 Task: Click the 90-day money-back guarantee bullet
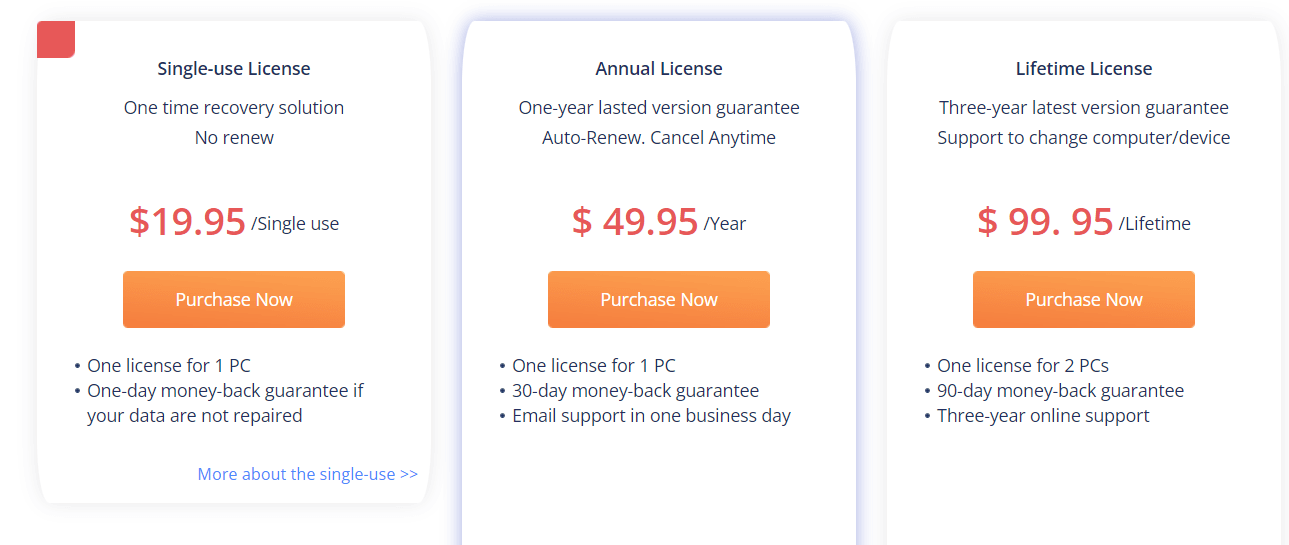click(x=1060, y=391)
